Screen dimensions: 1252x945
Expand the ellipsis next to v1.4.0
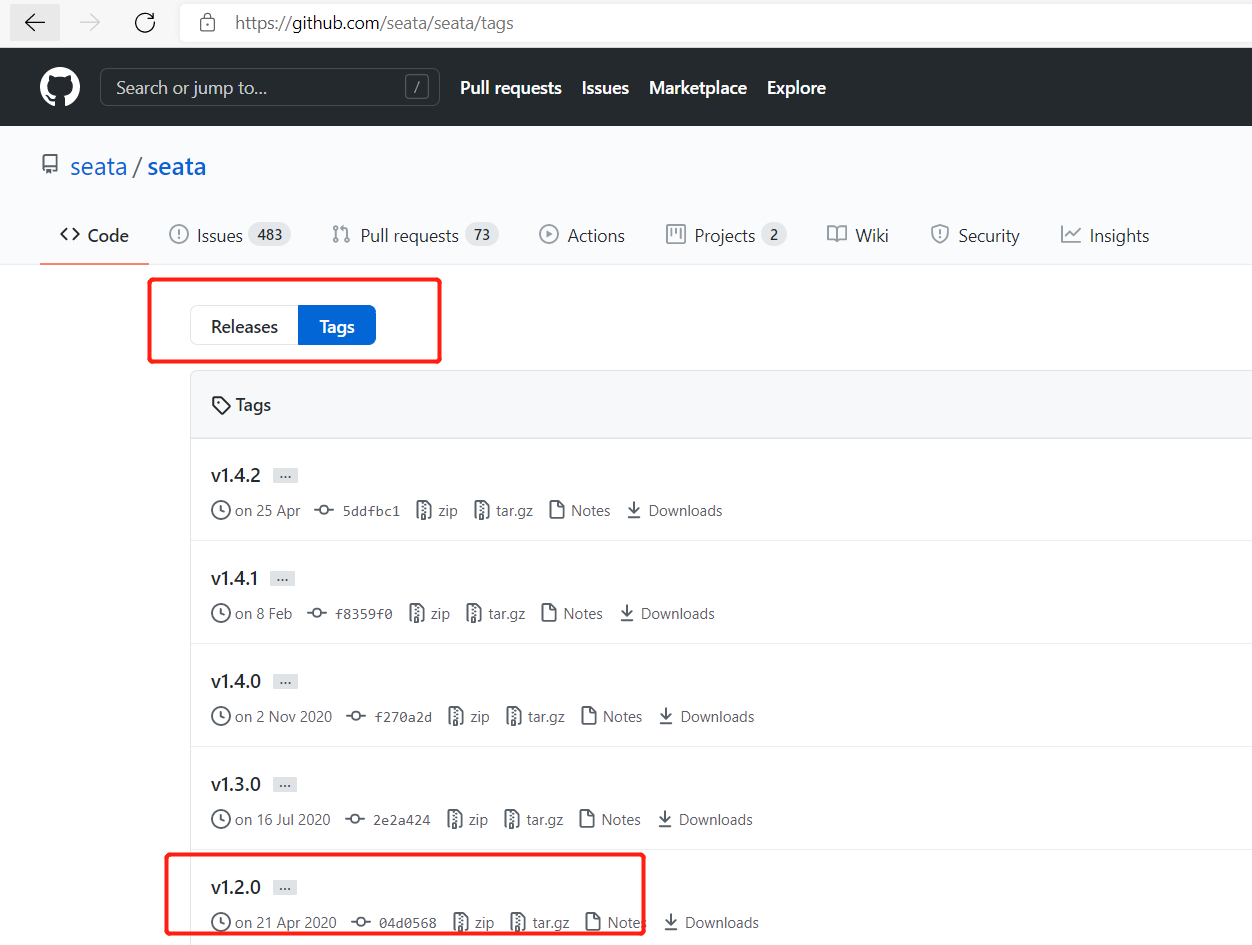click(285, 682)
